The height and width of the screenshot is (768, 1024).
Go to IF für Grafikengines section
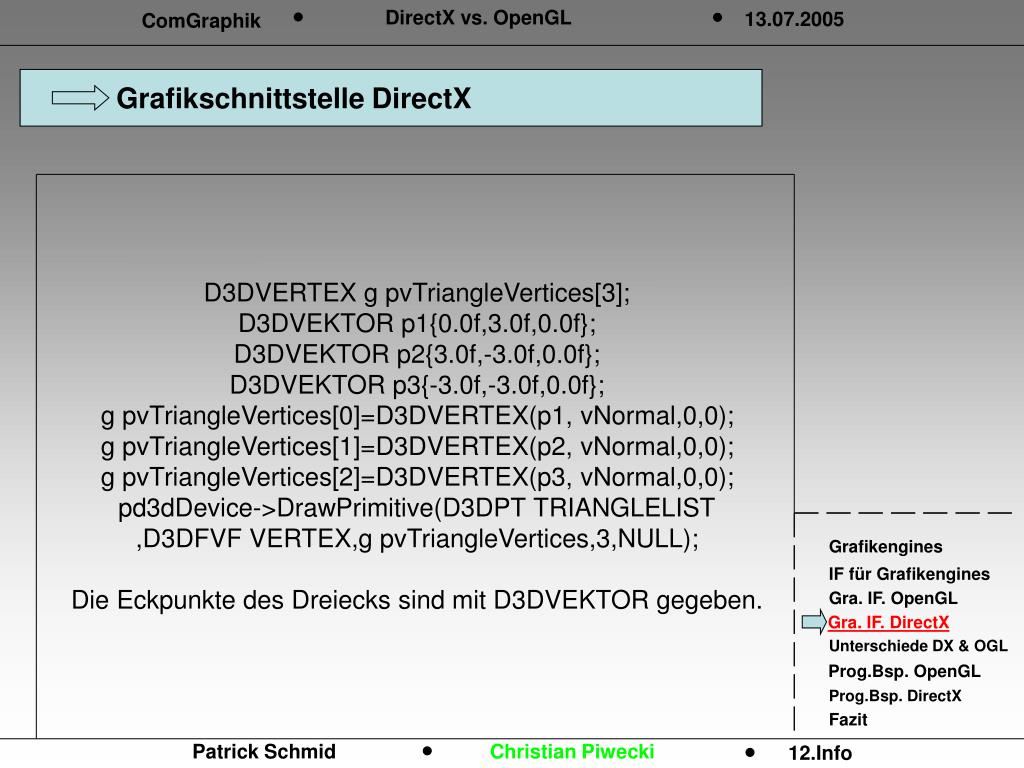[x=908, y=574]
